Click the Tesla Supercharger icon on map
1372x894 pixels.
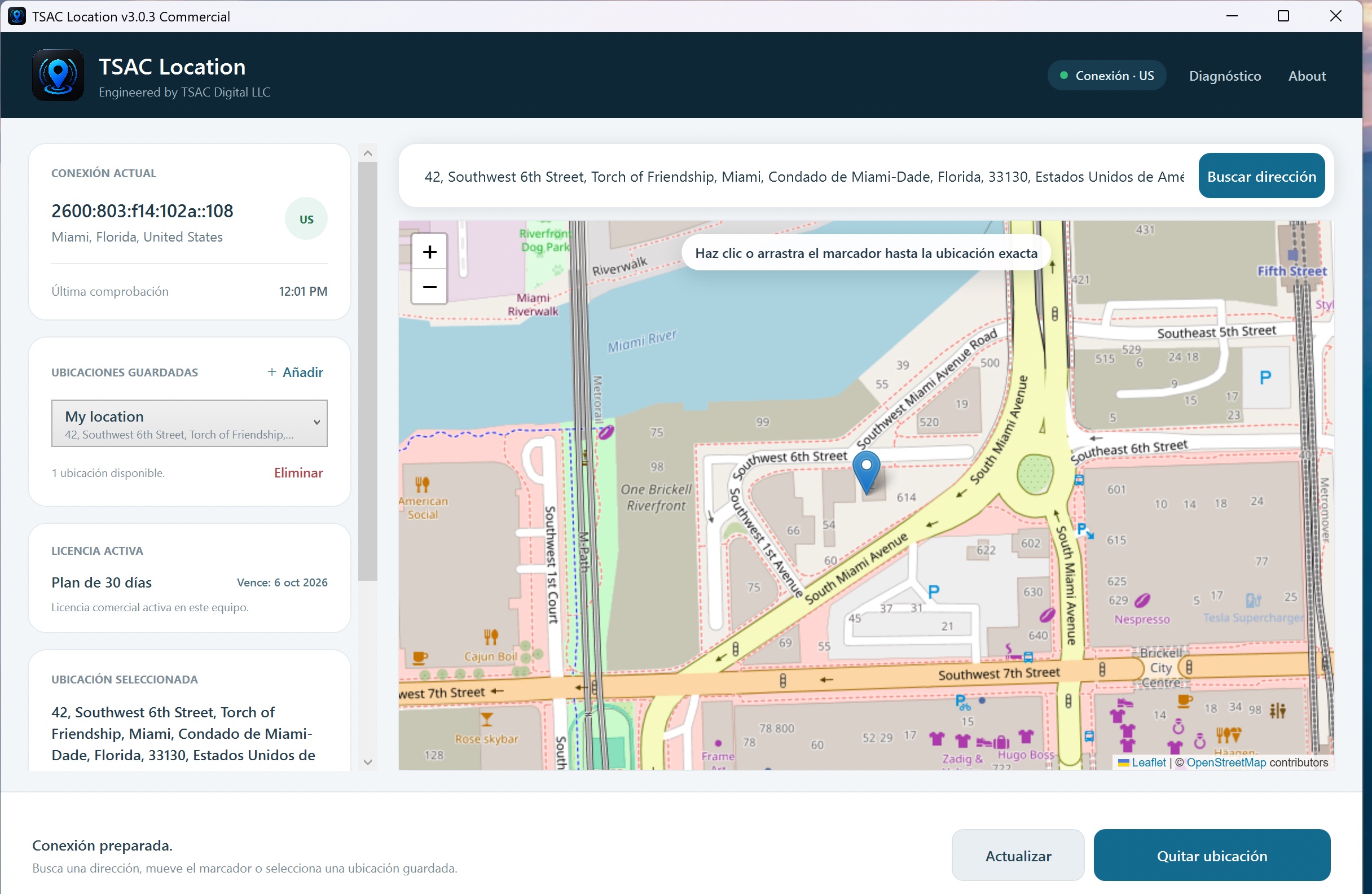pos(1253,601)
